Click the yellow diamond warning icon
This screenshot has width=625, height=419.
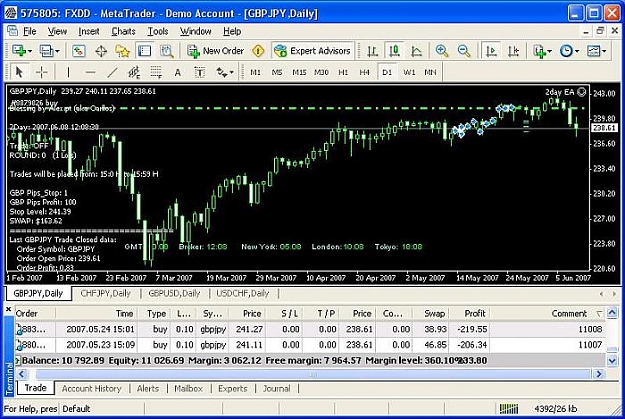pyautogui.click(x=258, y=51)
